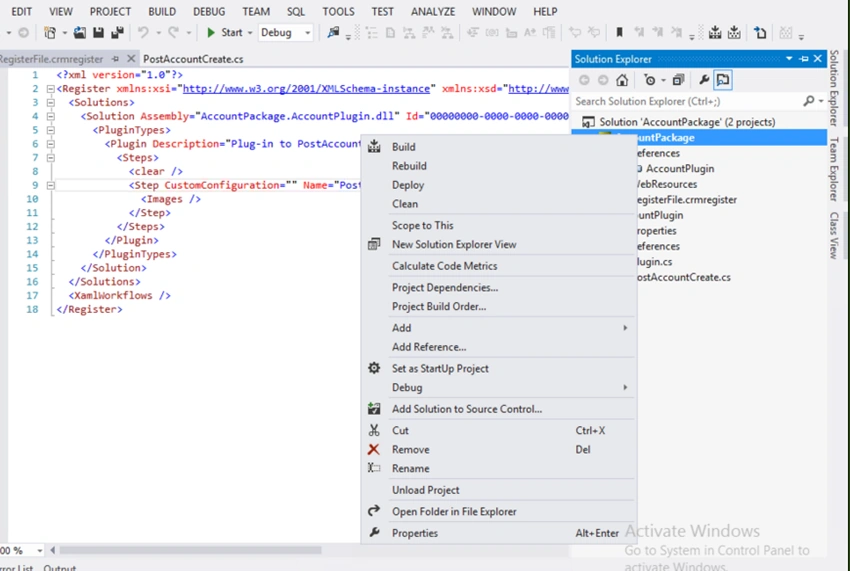850x571 pixels.
Task: Switch to the Class View side tab
Action: [x=834, y=235]
